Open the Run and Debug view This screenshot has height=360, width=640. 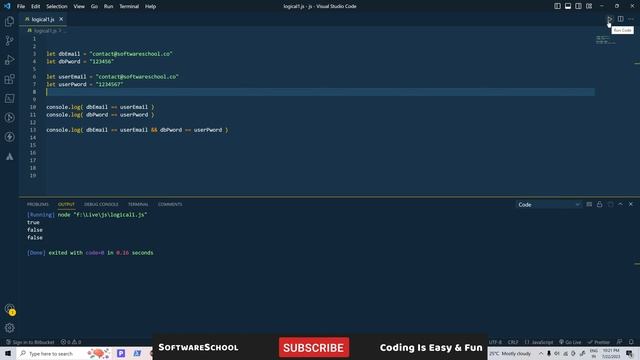[9, 60]
